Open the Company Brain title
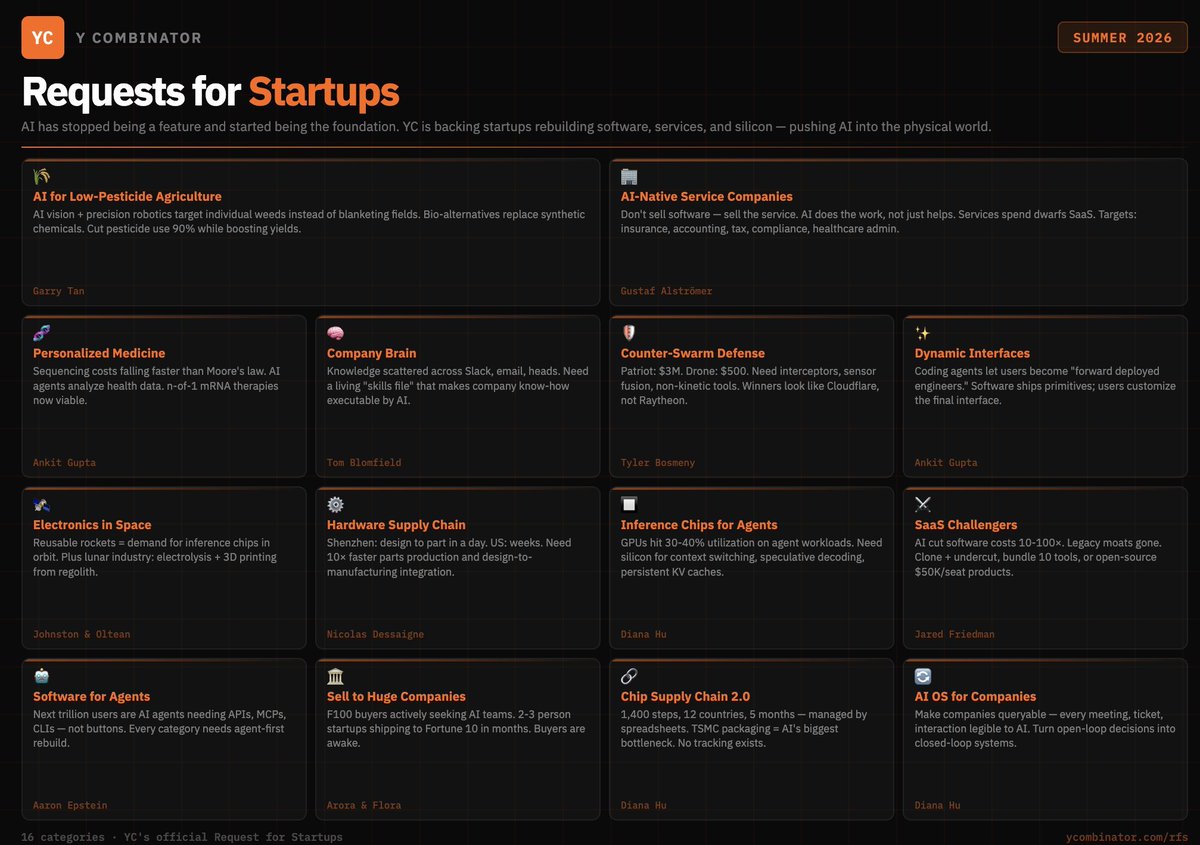 (x=372, y=353)
